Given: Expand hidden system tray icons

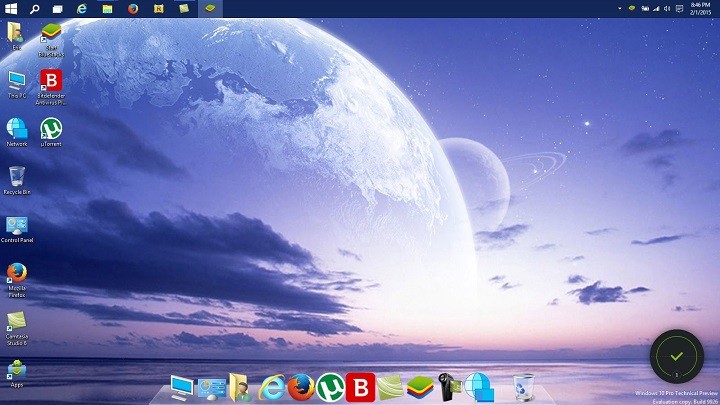Looking at the screenshot, I should [x=619, y=9].
